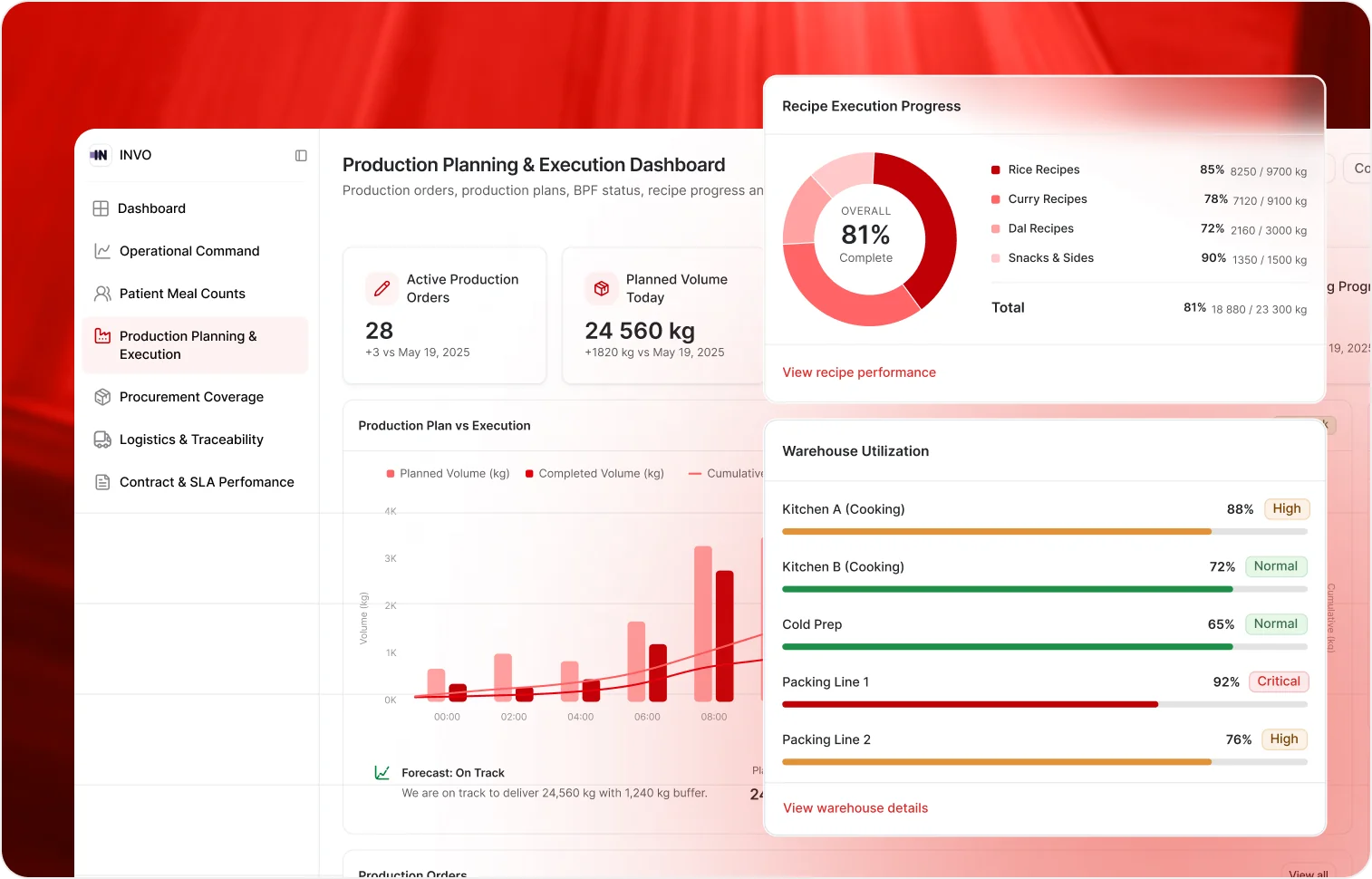Viewport: 1372px width, 879px height.
Task: Select Production Planning & Execution item
Action: [x=196, y=345]
